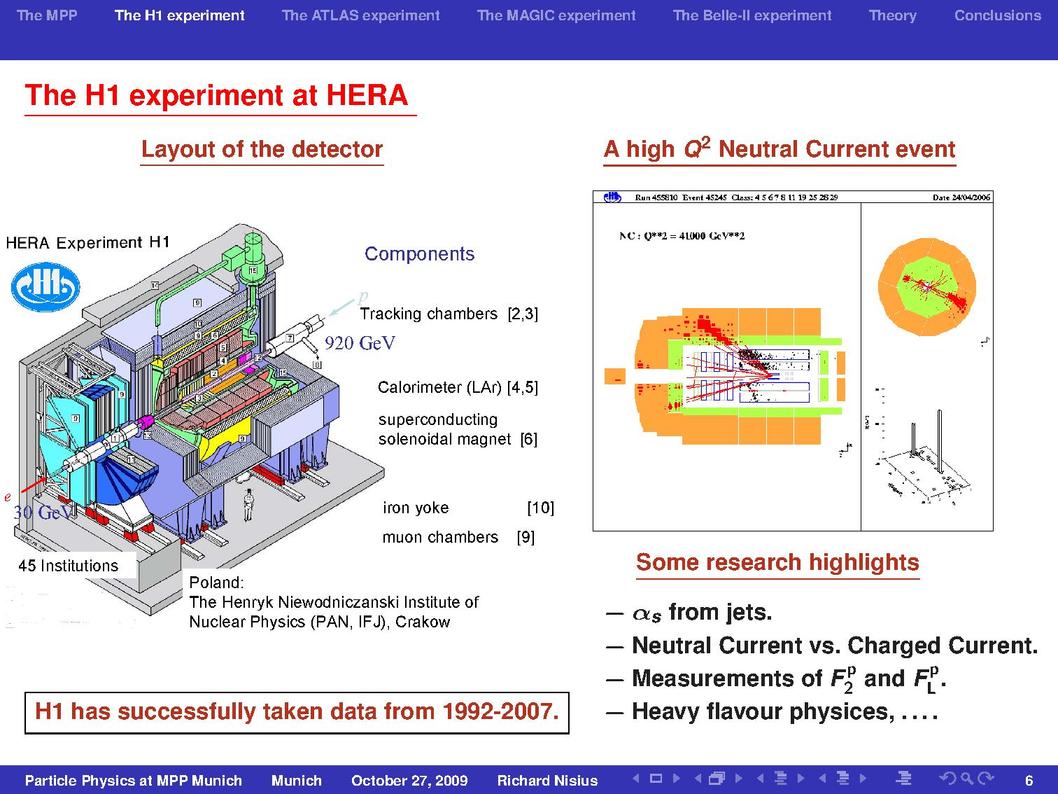1058x794 pixels.
Task: Click footer date October 27, 2009
Action: 409,781
